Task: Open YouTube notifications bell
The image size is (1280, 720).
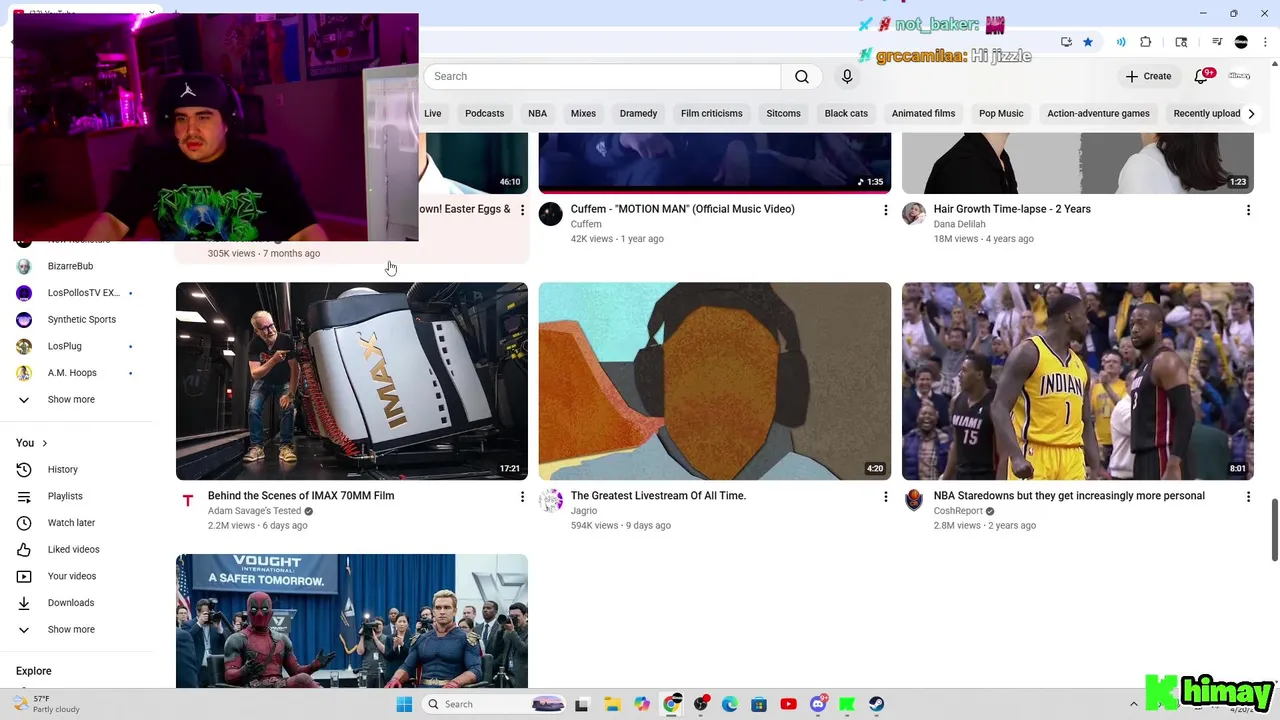Action: (1202, 76)
